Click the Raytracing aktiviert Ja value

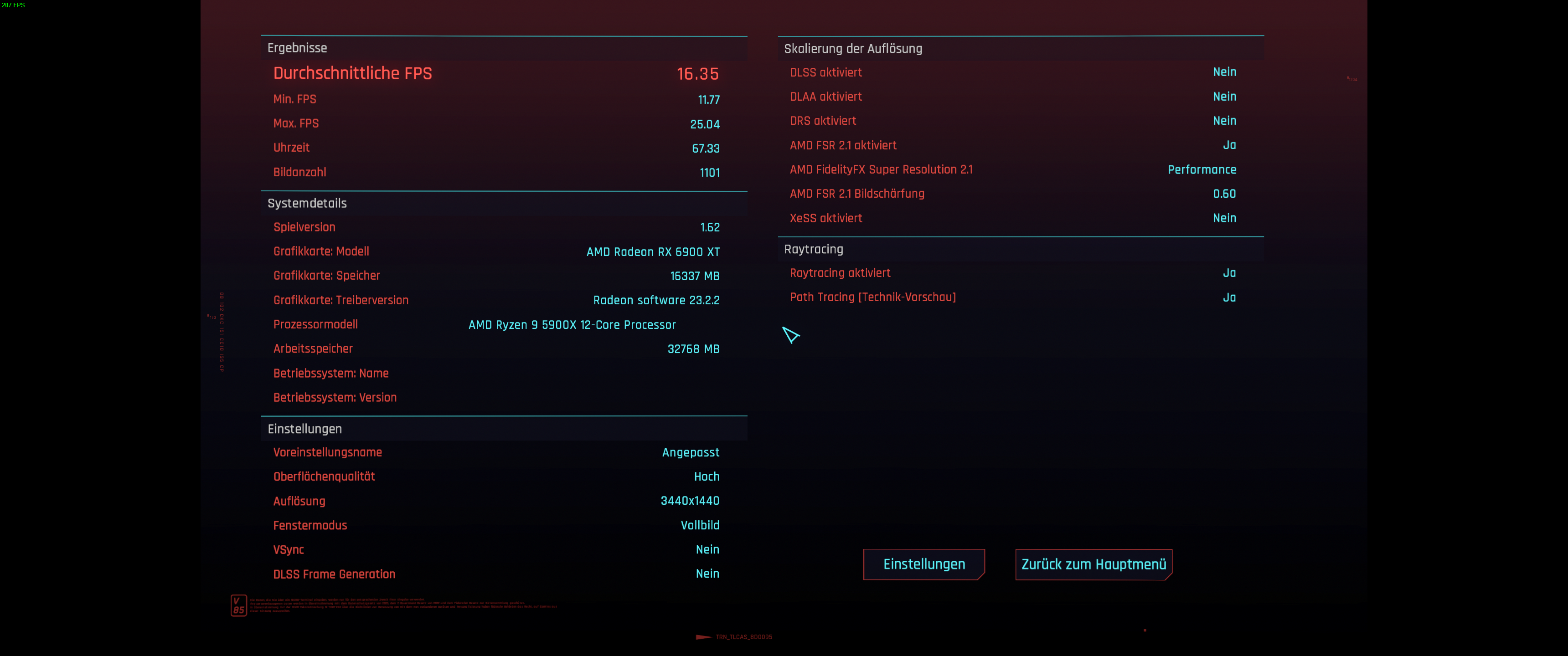1229,273
